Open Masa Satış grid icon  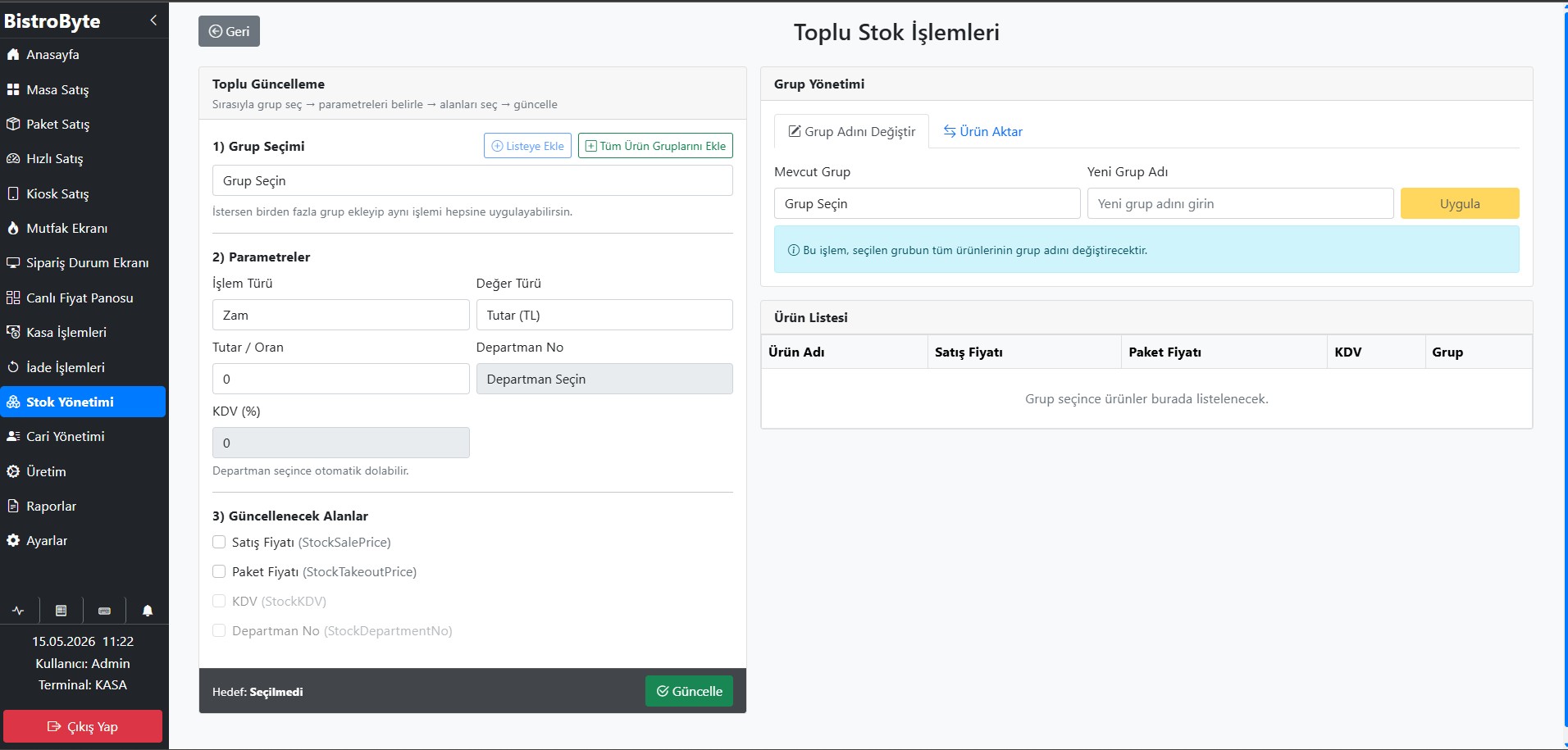click(13, 89)
